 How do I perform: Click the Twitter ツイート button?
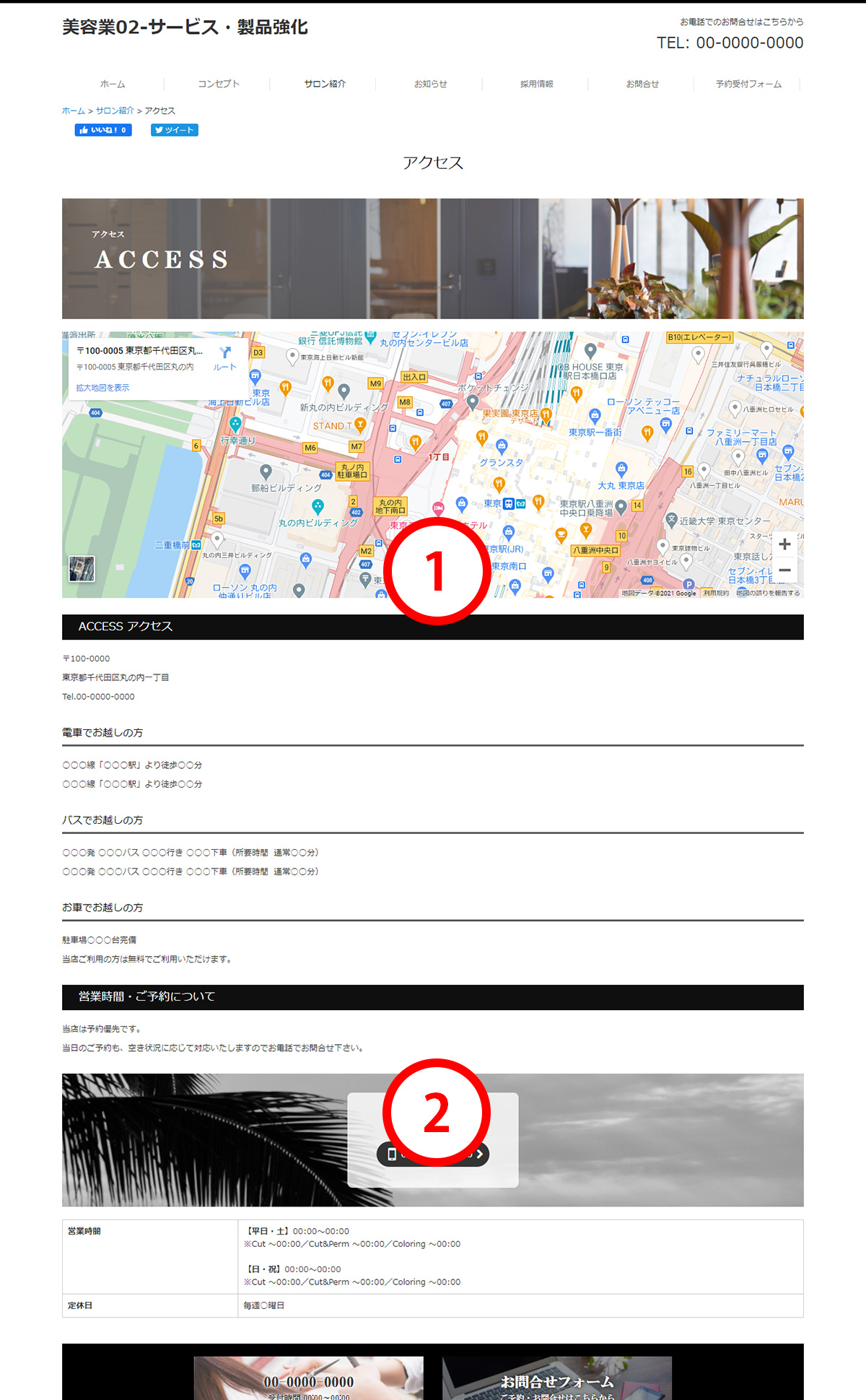click(x=174, y=130)
